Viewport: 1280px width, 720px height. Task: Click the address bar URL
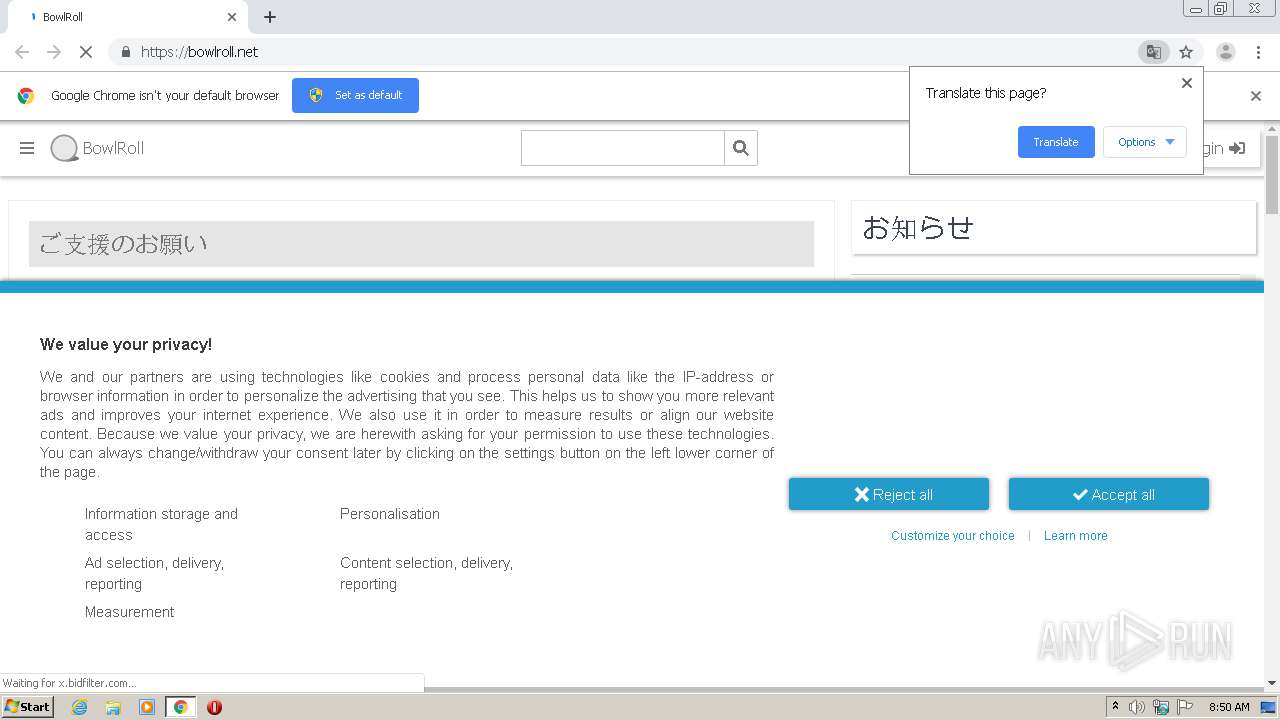200,52
